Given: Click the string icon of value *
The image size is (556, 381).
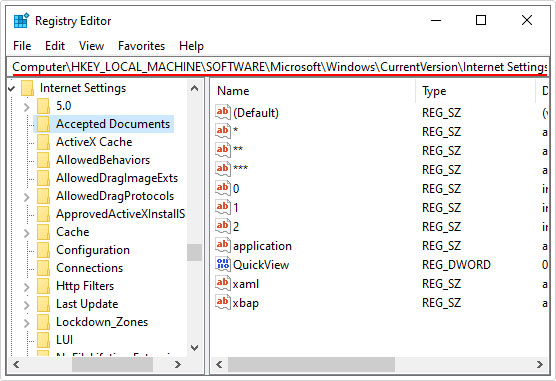Looking at the screenshot, I should point(223,131).
